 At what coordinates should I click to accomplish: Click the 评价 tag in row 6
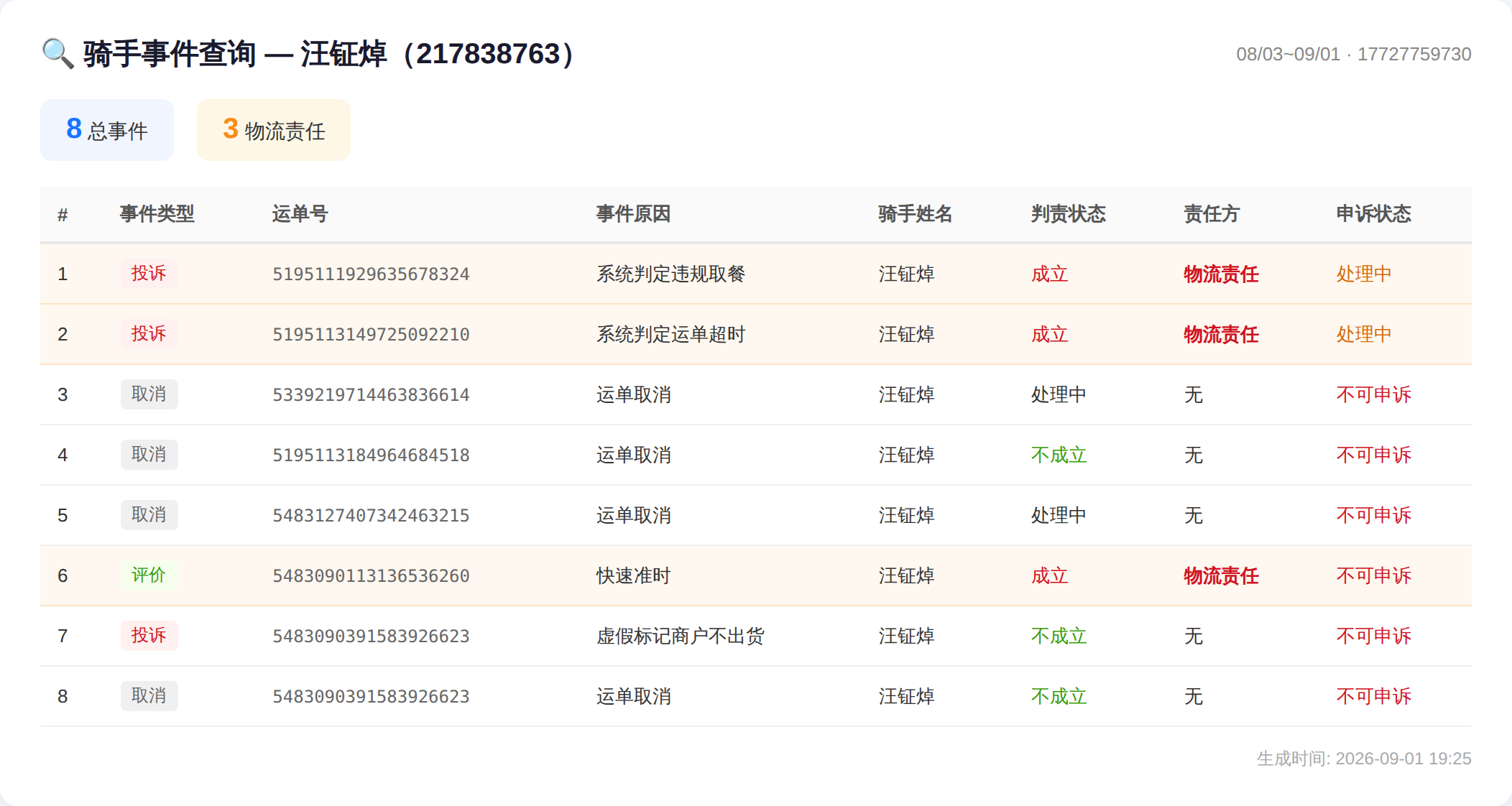[x=149, y=575]
